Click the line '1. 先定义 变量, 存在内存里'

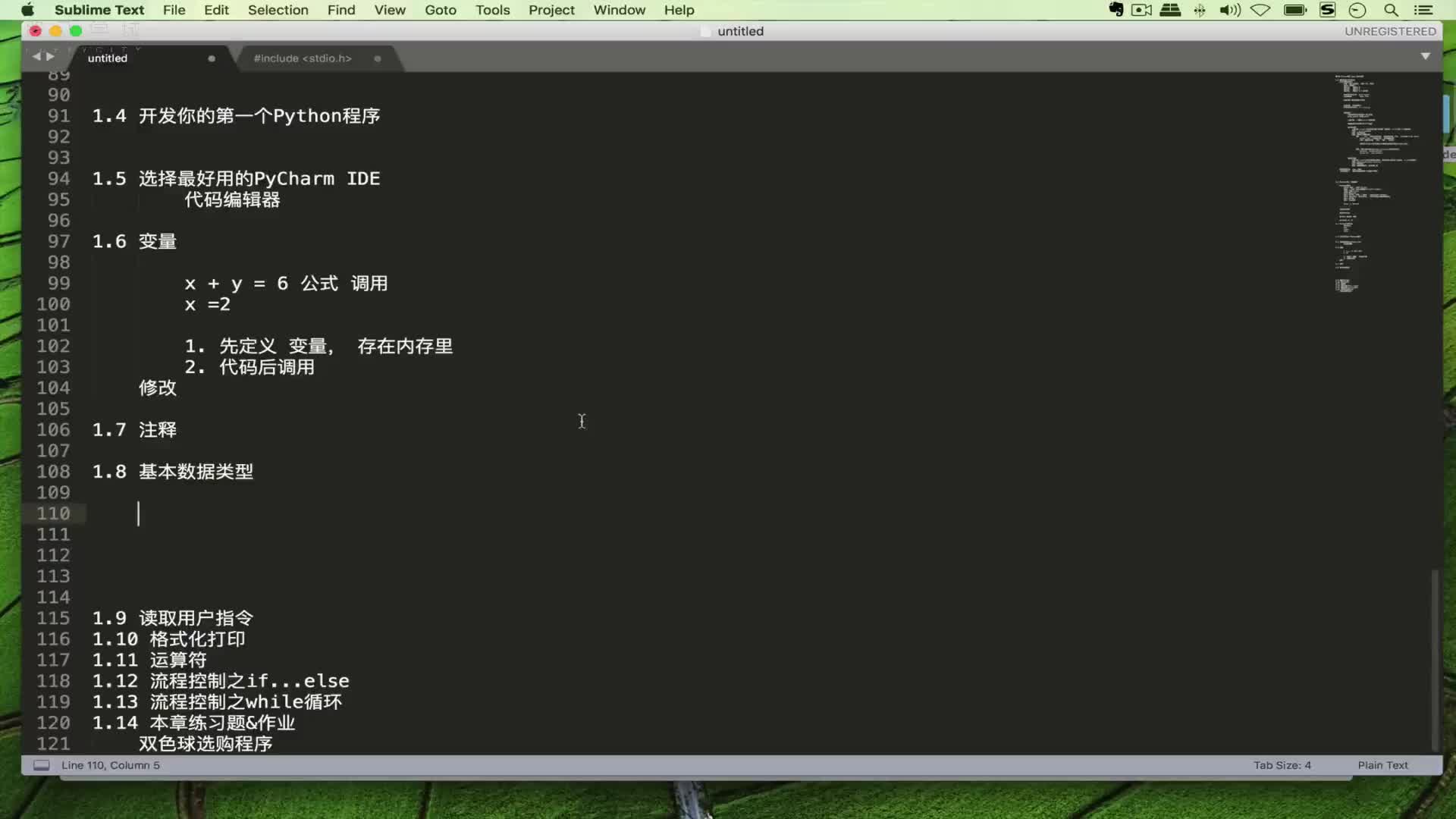[x=318, y=347]
